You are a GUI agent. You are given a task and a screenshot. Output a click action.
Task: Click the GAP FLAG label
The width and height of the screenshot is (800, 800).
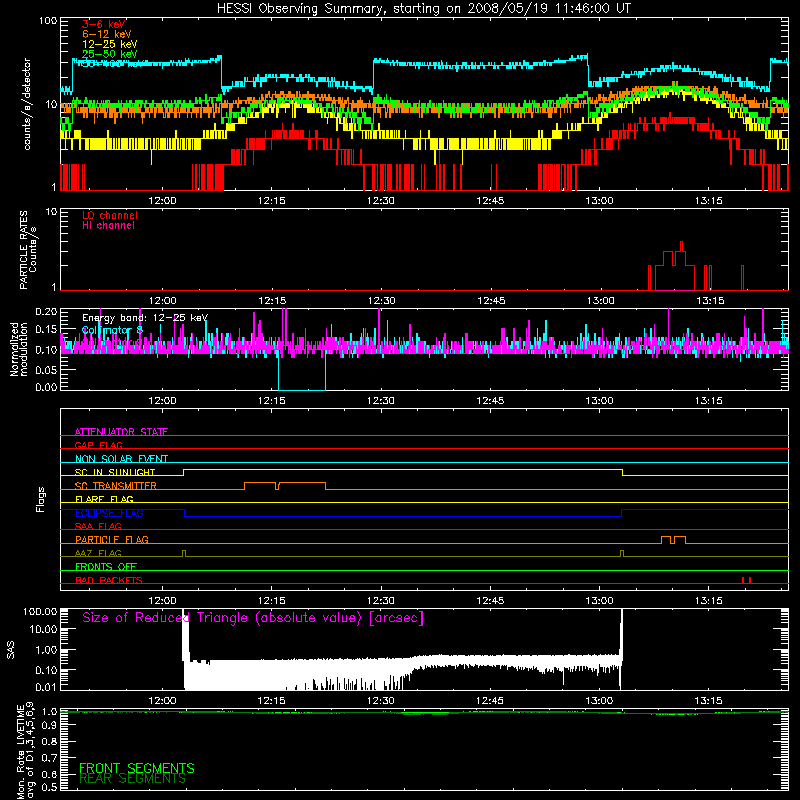click(x=98, y=445)
